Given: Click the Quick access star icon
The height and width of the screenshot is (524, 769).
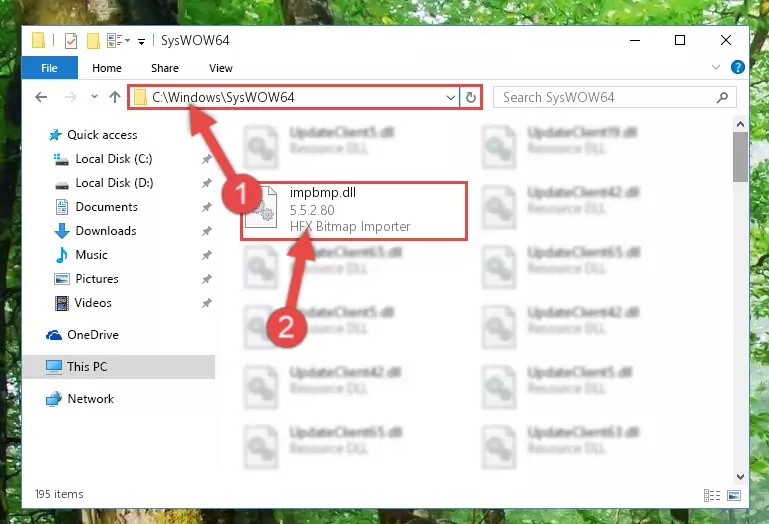Looking at the screenshot, I should coord(55,135).
